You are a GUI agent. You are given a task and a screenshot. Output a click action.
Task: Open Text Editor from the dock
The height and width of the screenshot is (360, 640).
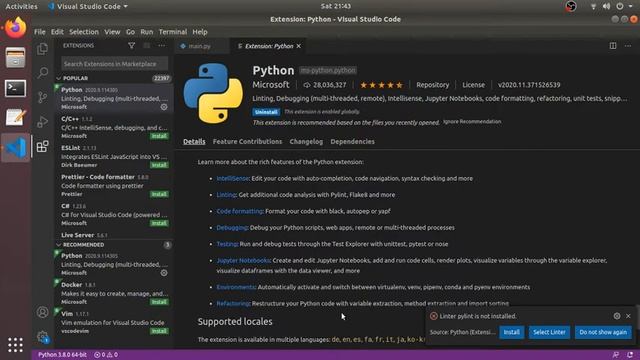pyautogui.click(x=16, y=118)
